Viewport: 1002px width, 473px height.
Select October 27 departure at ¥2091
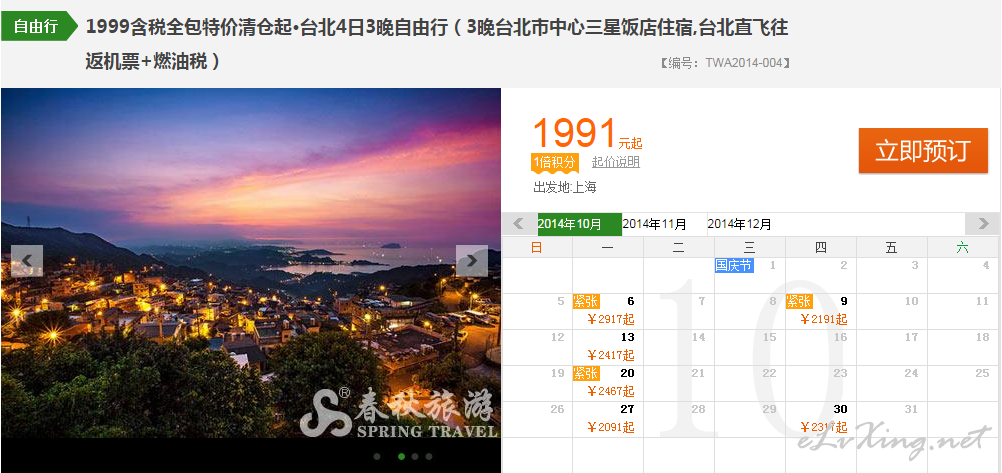click(608, 419)
